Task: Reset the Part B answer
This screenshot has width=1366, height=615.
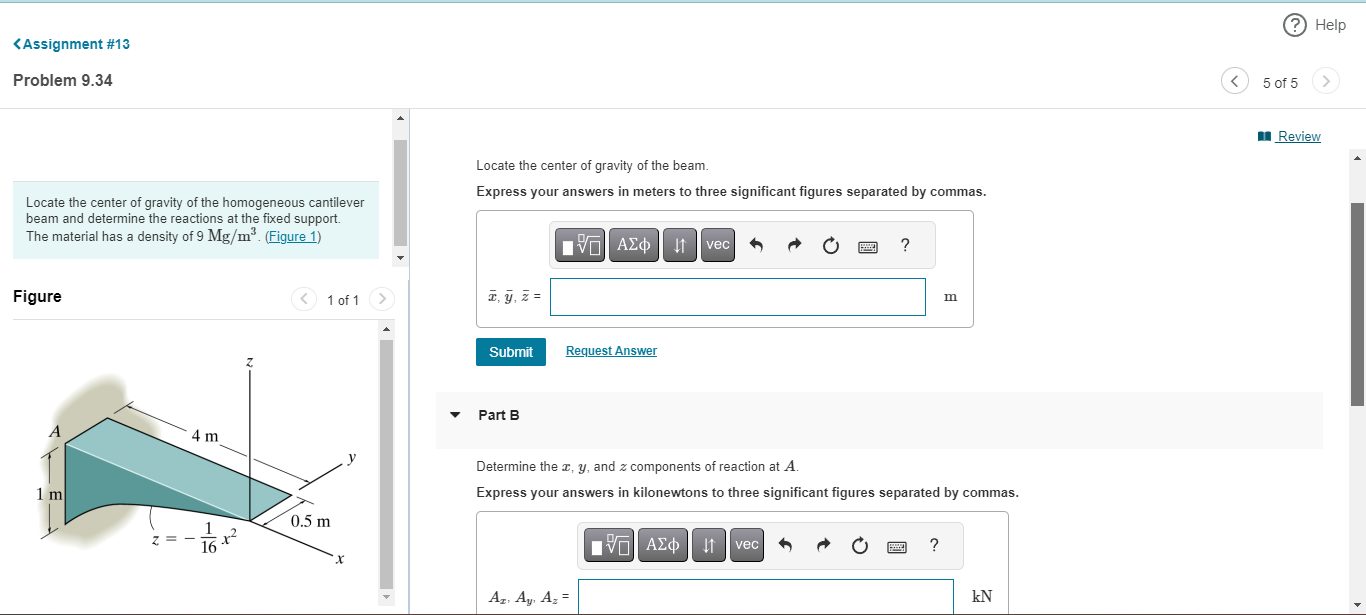Action: point(859,546)
